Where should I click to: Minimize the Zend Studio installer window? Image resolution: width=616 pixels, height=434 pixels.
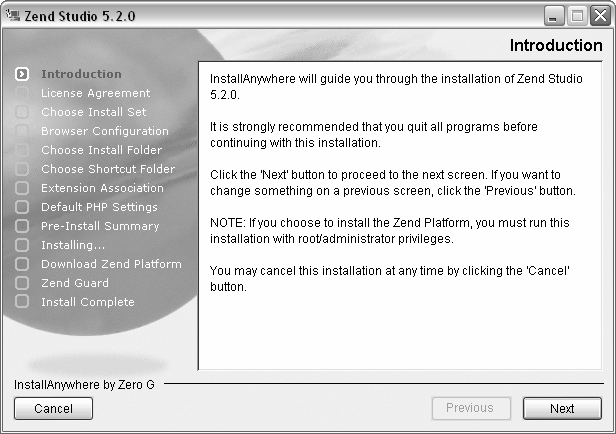pyautogui.click(x=556, y=15)
